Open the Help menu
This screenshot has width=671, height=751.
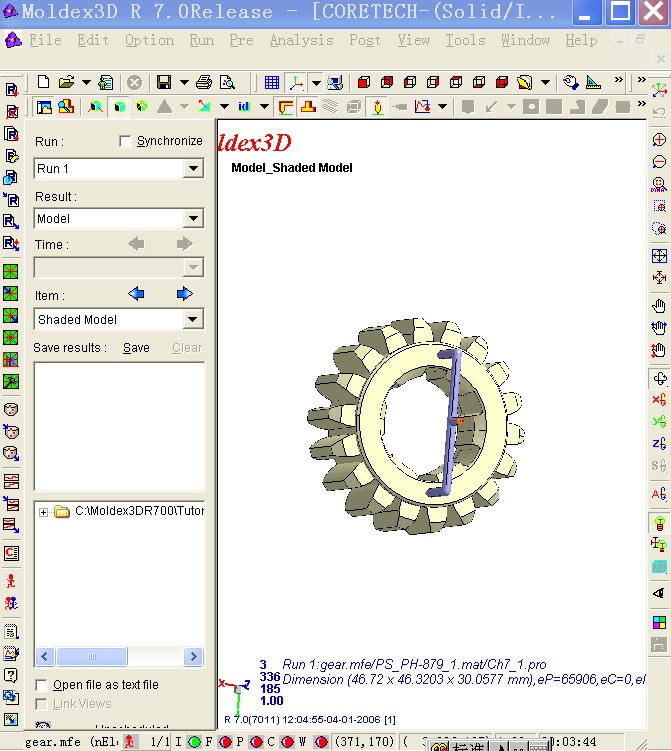tap(581, 40)
